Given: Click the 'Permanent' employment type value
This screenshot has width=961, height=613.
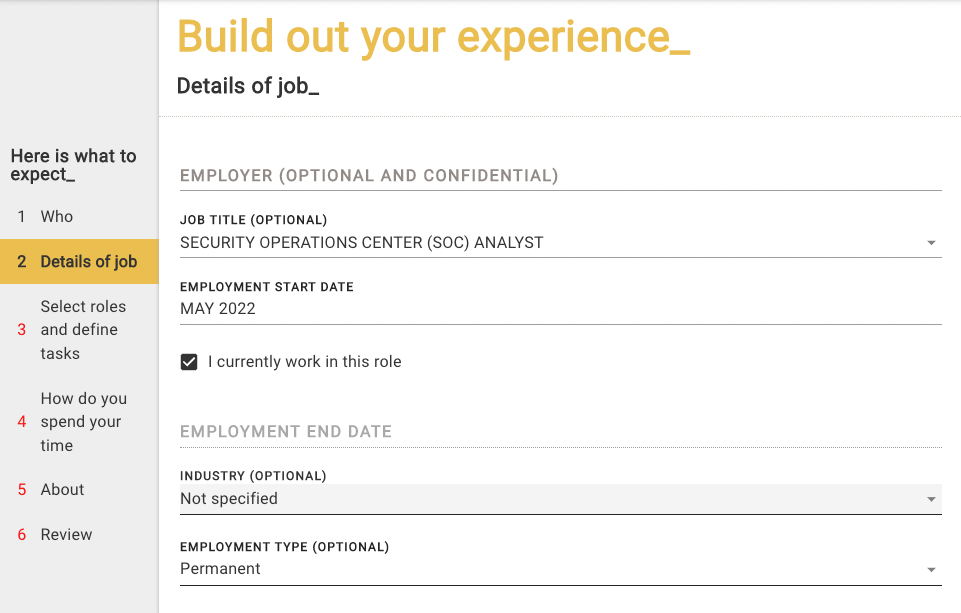Looking at the screenshot, I should [220, 569].
